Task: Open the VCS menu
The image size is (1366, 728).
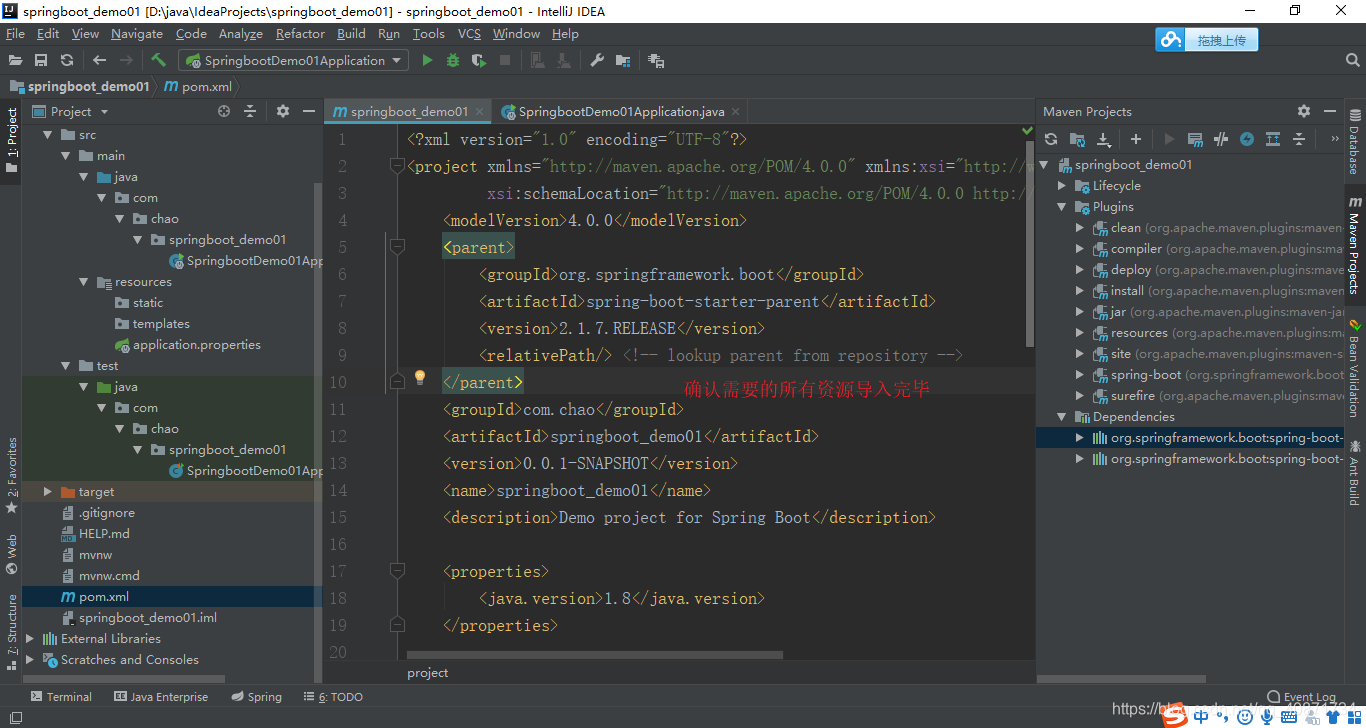Action: [x=469, y=33]
